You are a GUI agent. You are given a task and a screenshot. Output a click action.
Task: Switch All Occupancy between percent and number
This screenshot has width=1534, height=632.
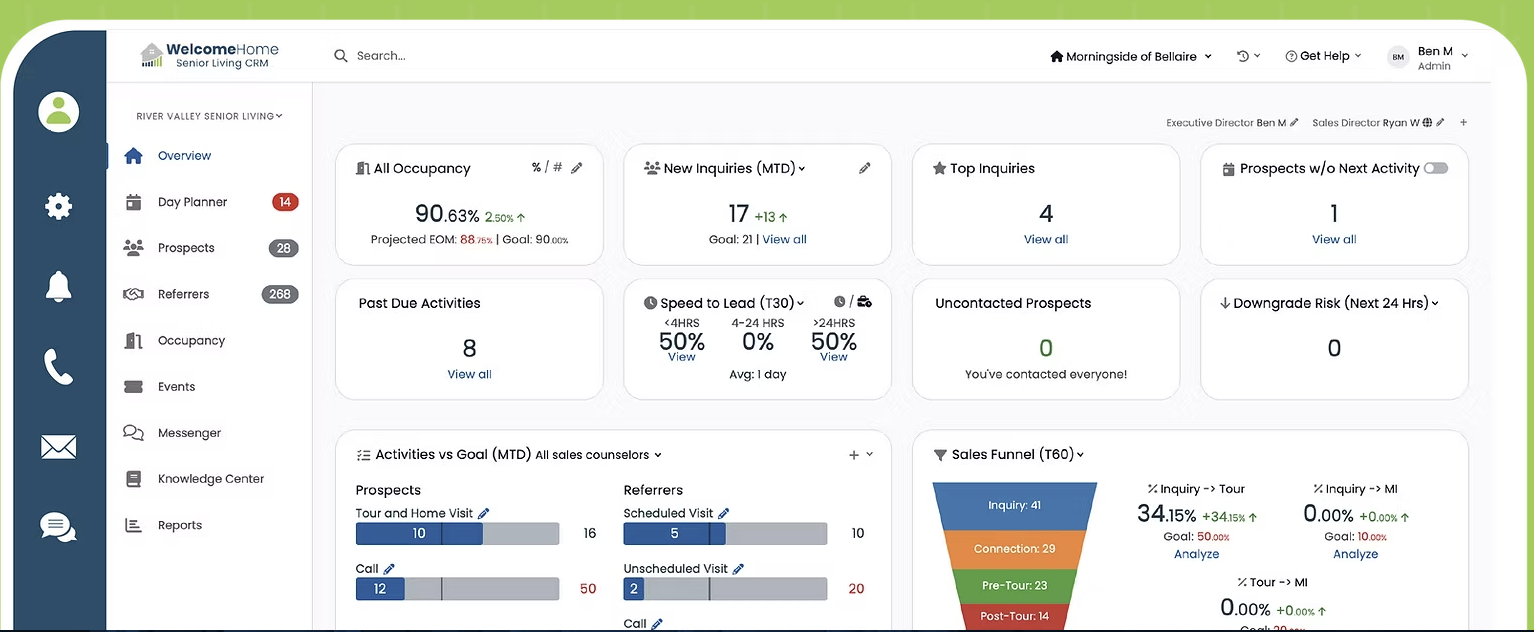coord(547,168)
